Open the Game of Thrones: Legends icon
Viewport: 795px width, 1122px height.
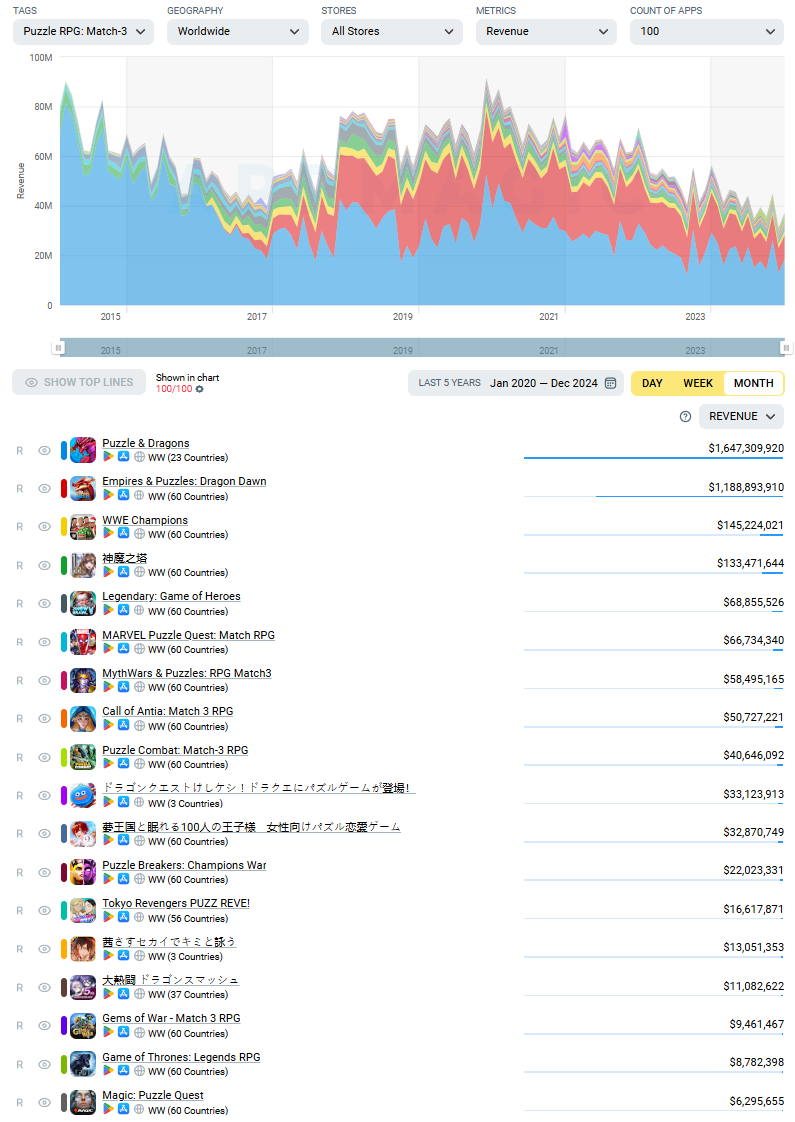[82, 1064]
